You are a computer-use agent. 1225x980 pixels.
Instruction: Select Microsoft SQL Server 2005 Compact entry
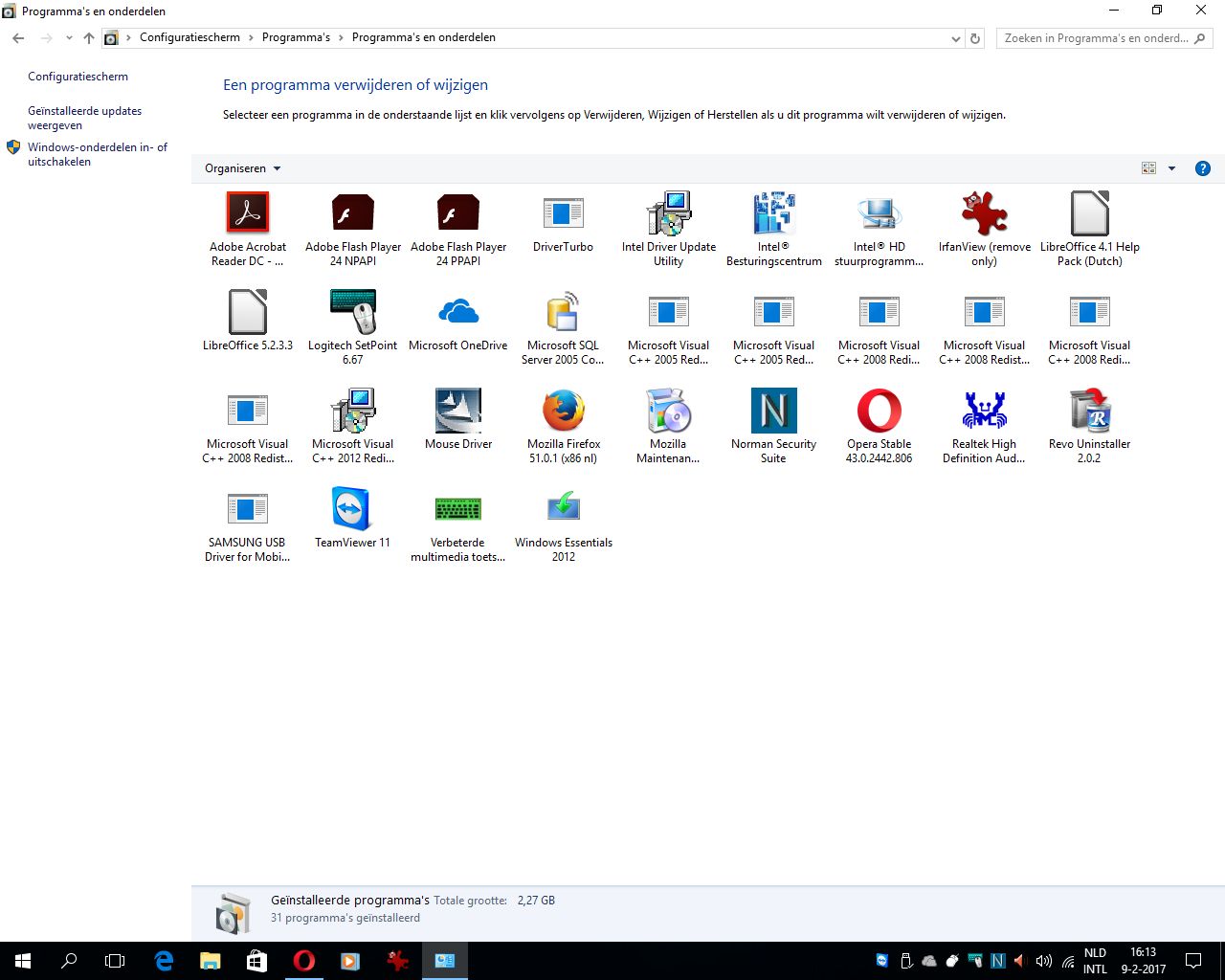(x=564, y=328)
